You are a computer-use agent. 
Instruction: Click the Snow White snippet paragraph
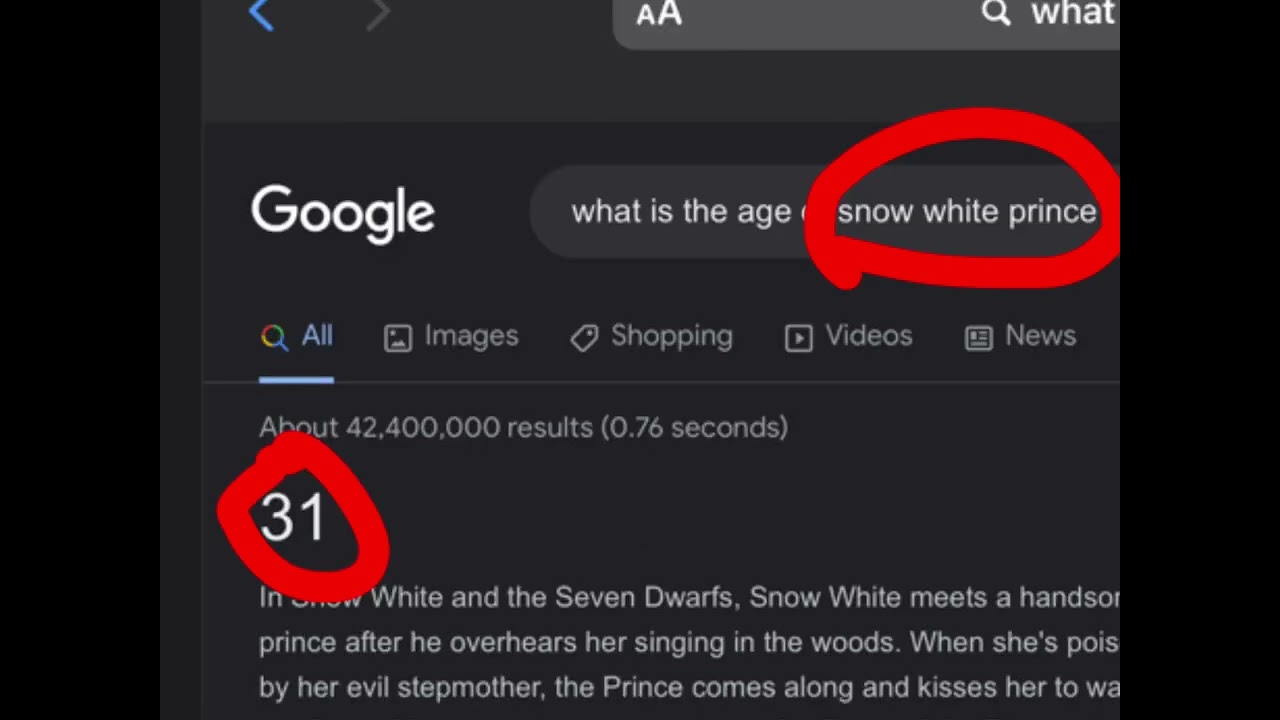(x=688, y=642)
